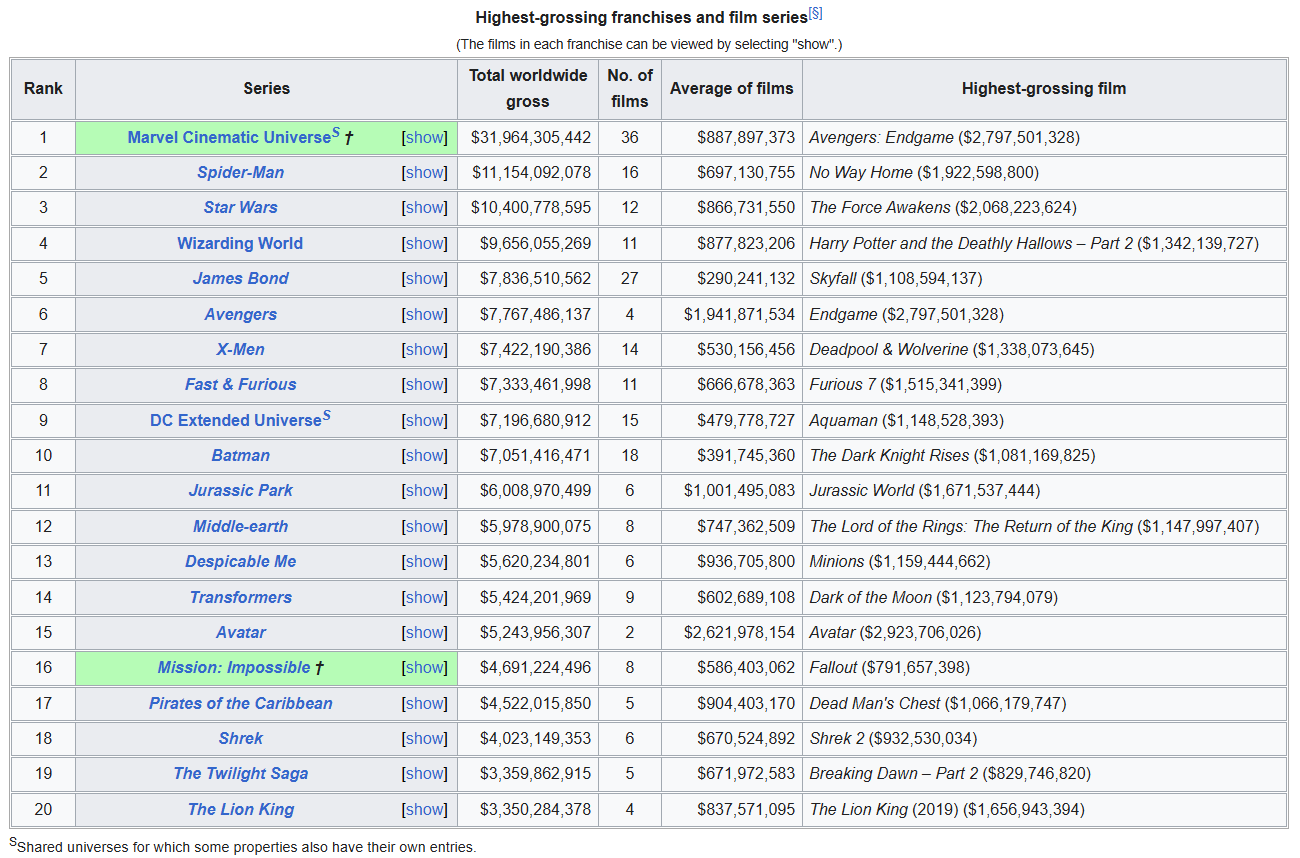Follow the Pirates of the Caribbean link
Image resolution: width=1300 pixels, height=858 pixels.
coord(240,704)
